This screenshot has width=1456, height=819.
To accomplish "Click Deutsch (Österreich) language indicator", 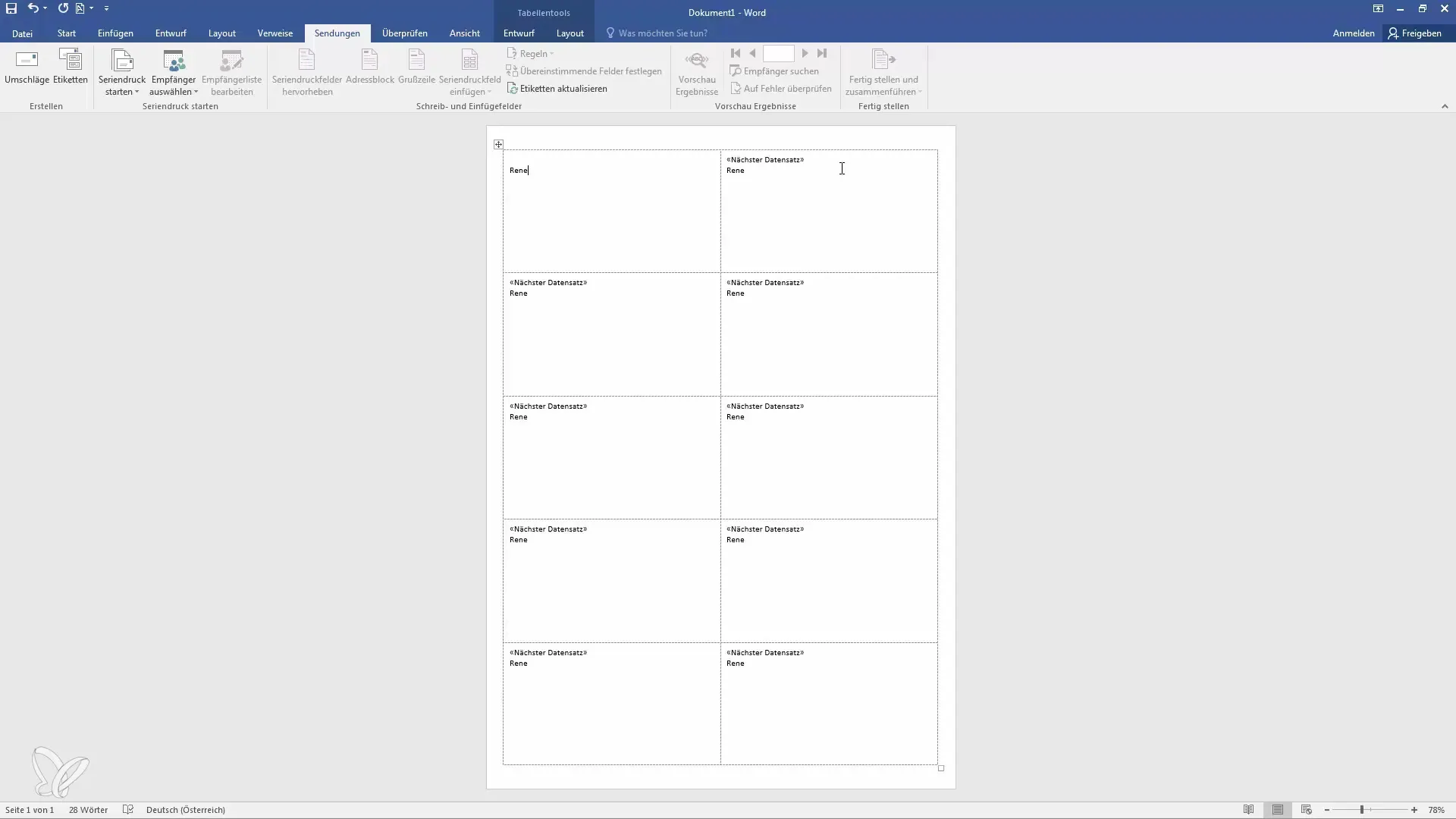I will point(186,810).
